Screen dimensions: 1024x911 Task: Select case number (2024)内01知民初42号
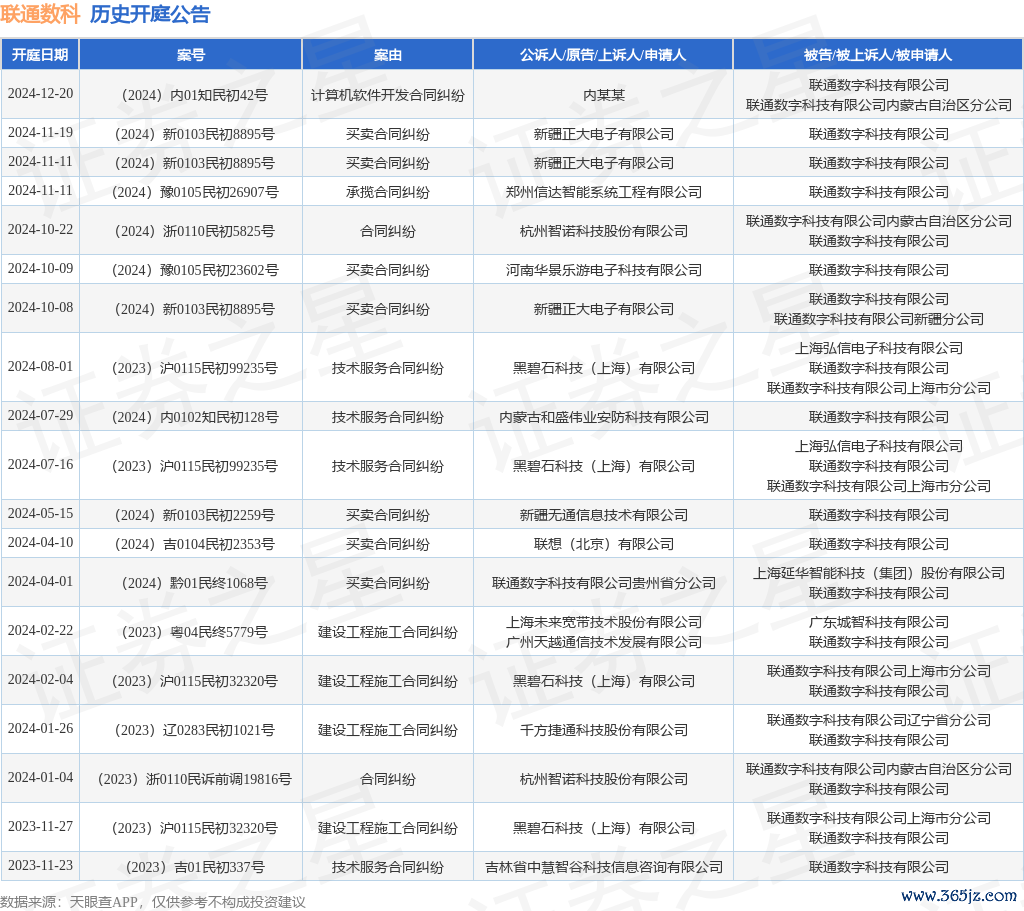[x=195, y=95]
